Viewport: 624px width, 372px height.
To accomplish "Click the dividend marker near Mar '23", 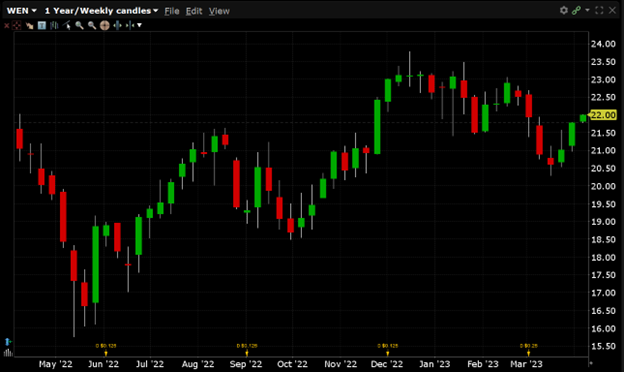I will point(528,350).
